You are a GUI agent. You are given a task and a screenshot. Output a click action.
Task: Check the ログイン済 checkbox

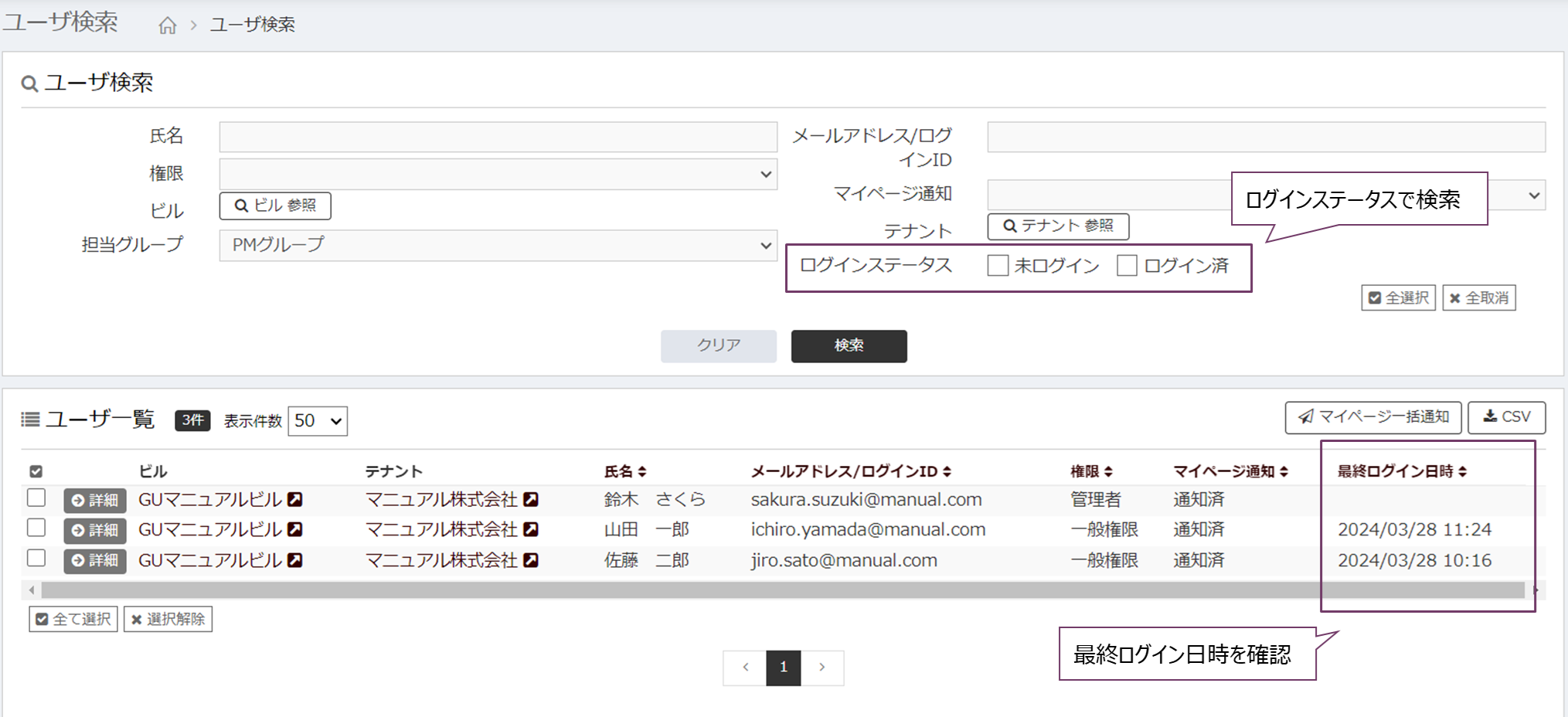coord(1127,266)
